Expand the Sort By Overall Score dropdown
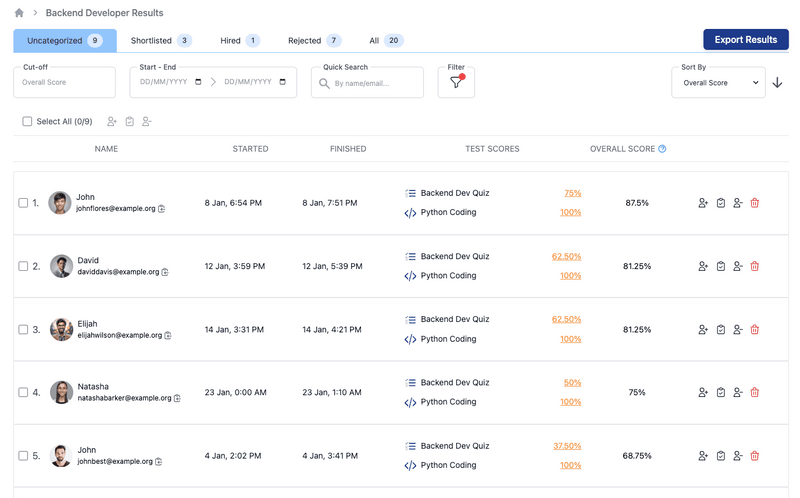 [718, 83]
